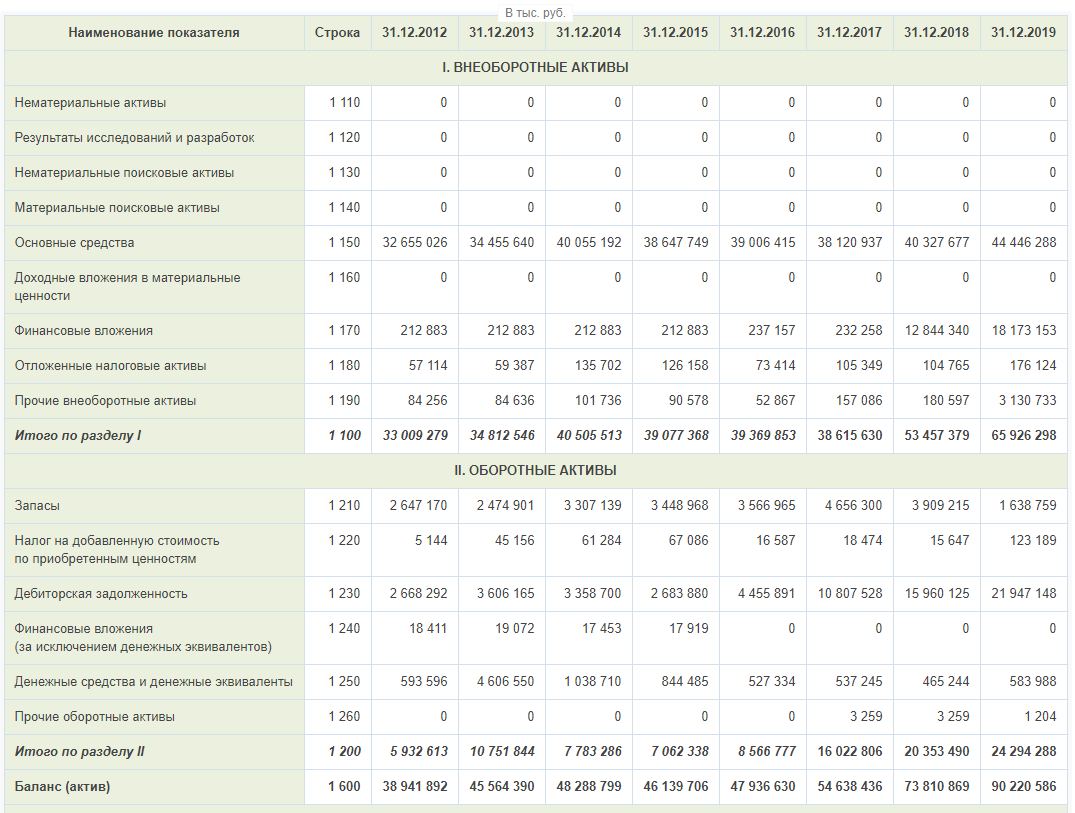Click total 65 926 298 for section I
The width and height of the screenshot is (1075, 813).
1024,435
